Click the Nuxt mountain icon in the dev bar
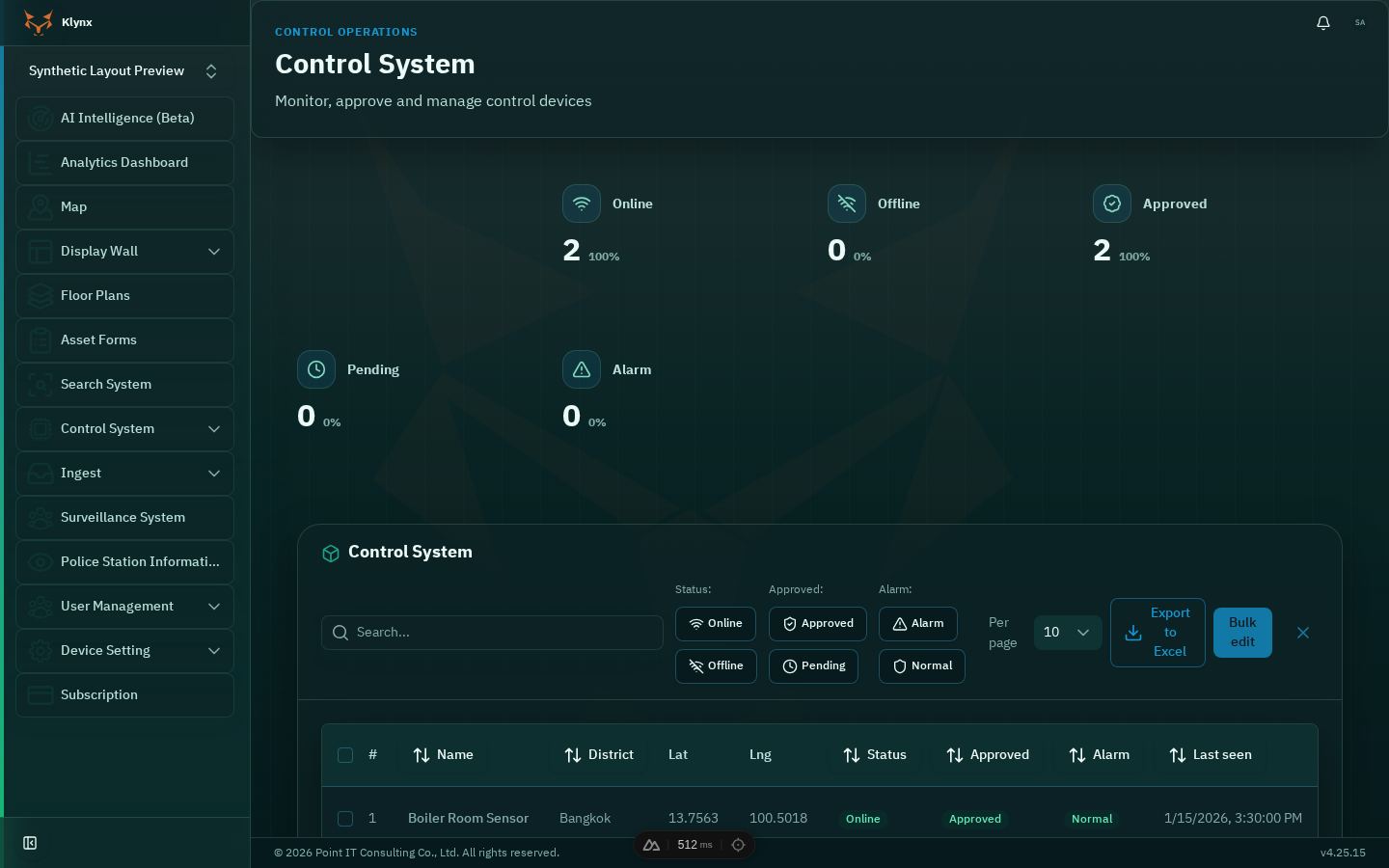The width and height of the screenshot is (1389, 868). click(x=651, y=845)
